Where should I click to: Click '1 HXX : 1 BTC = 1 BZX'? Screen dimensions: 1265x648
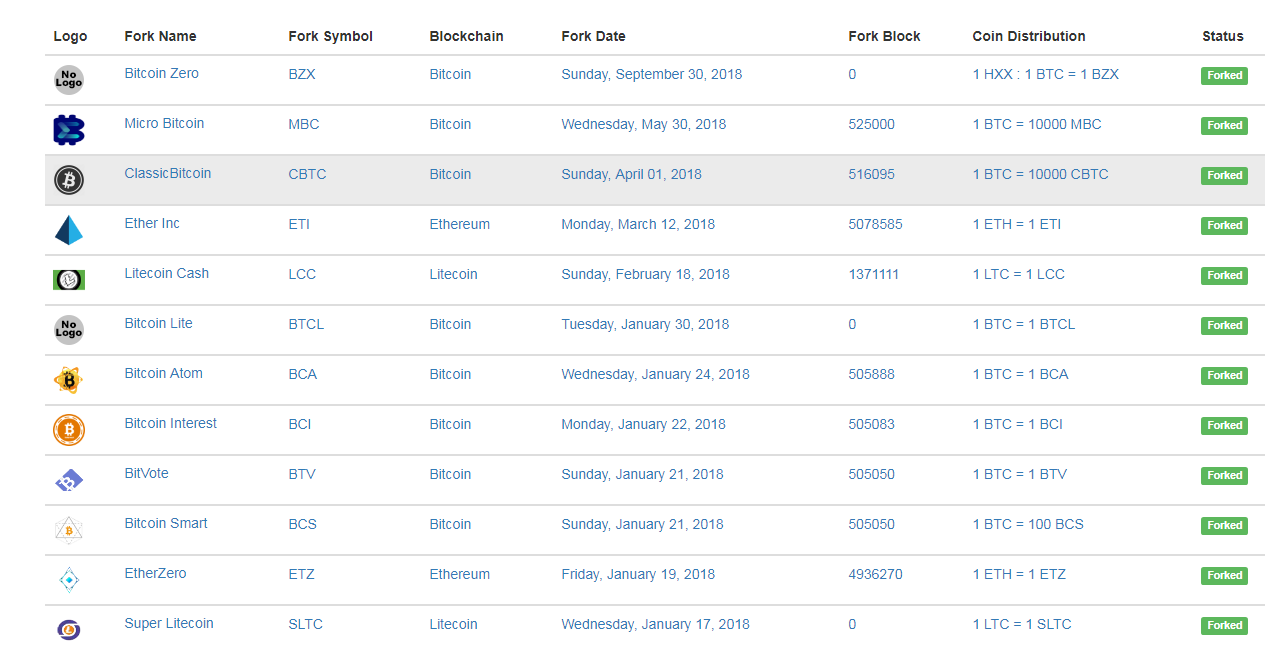1046,74
